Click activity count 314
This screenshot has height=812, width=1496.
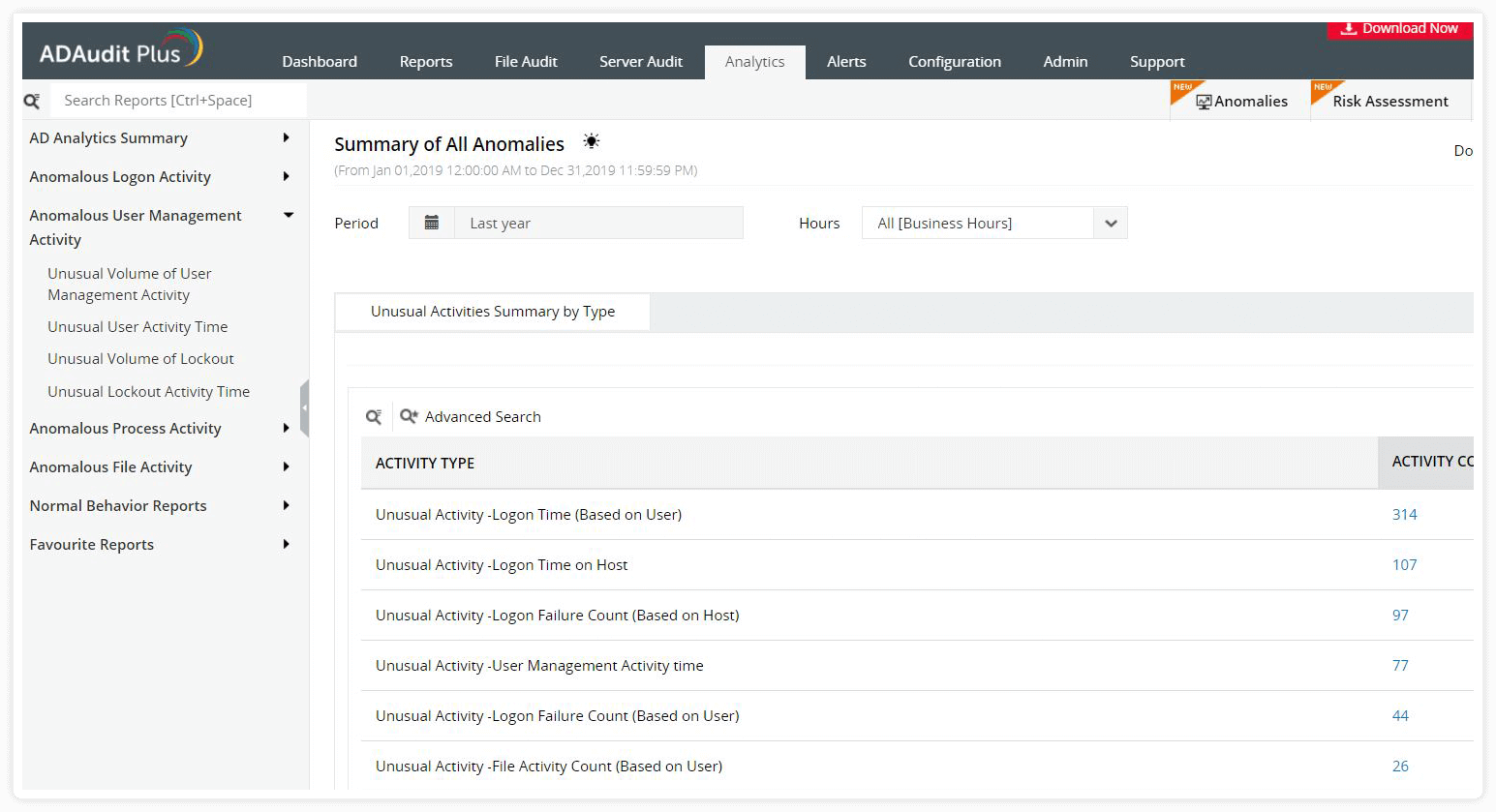1404,515
